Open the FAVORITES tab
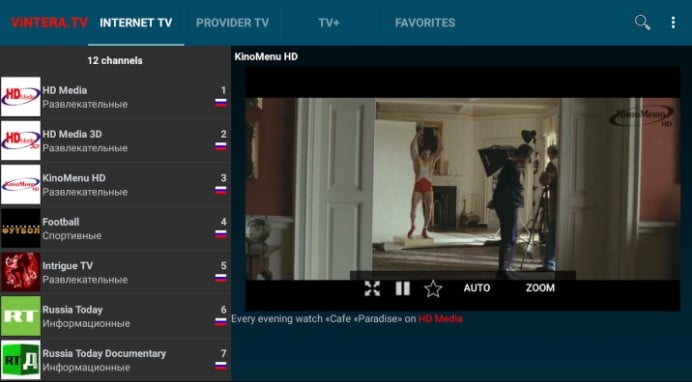The width and height of the screenshot is (692, 382). pyautogui.click(x=425, y=23)
